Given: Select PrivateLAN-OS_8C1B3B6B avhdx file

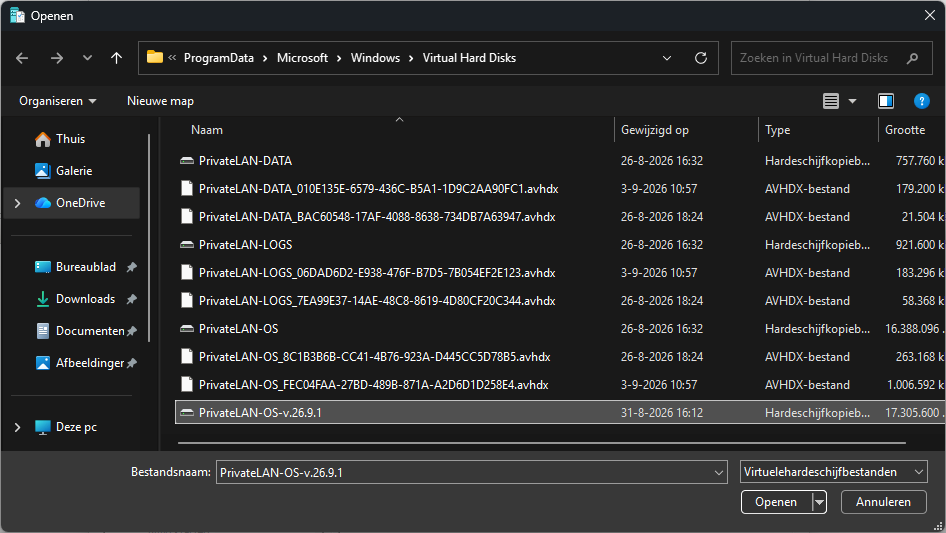Looking at the screenshot, I should [x=560, y=357].
